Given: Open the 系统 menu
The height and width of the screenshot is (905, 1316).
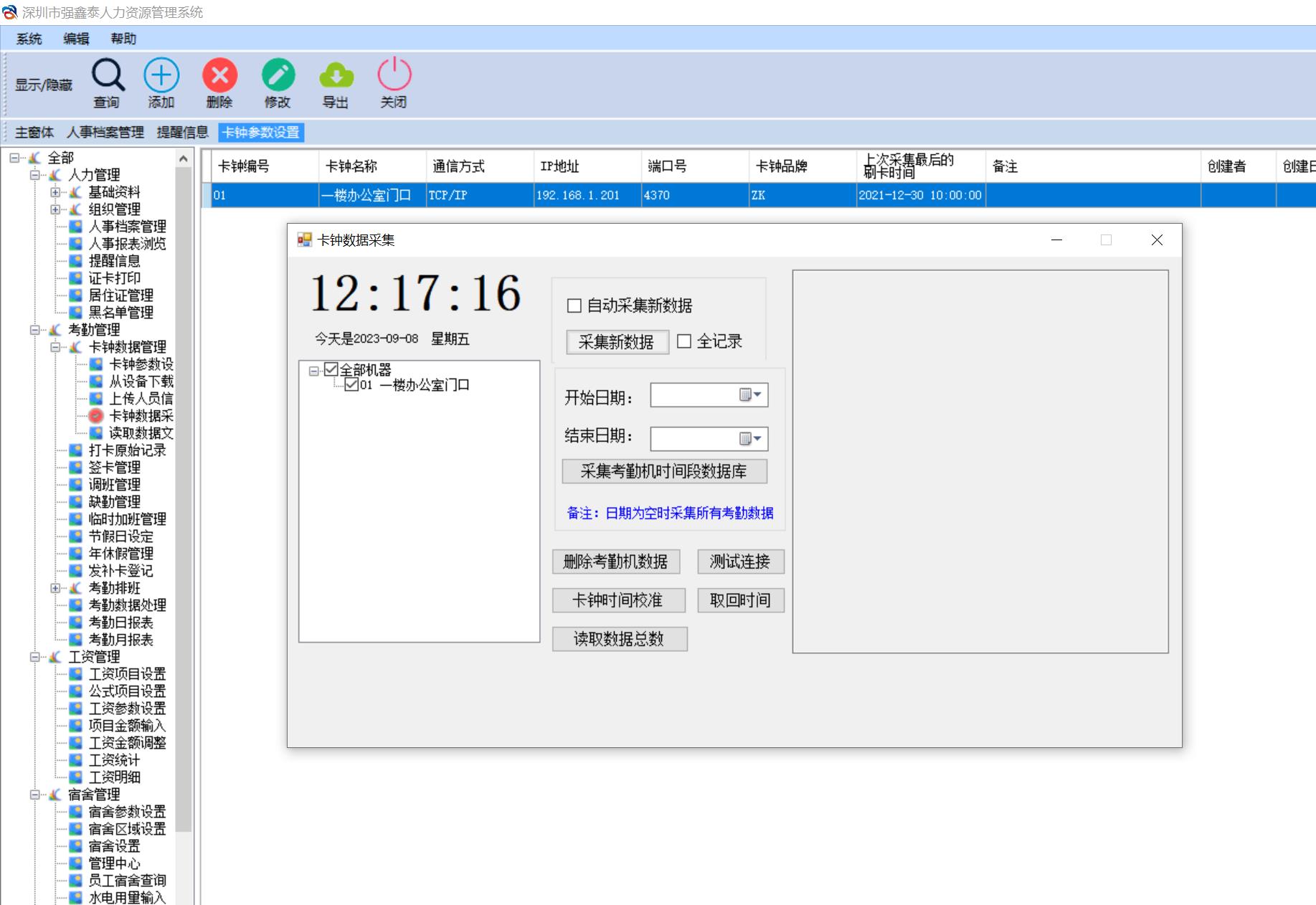Looking at the screenshot, I should point(29,39).
